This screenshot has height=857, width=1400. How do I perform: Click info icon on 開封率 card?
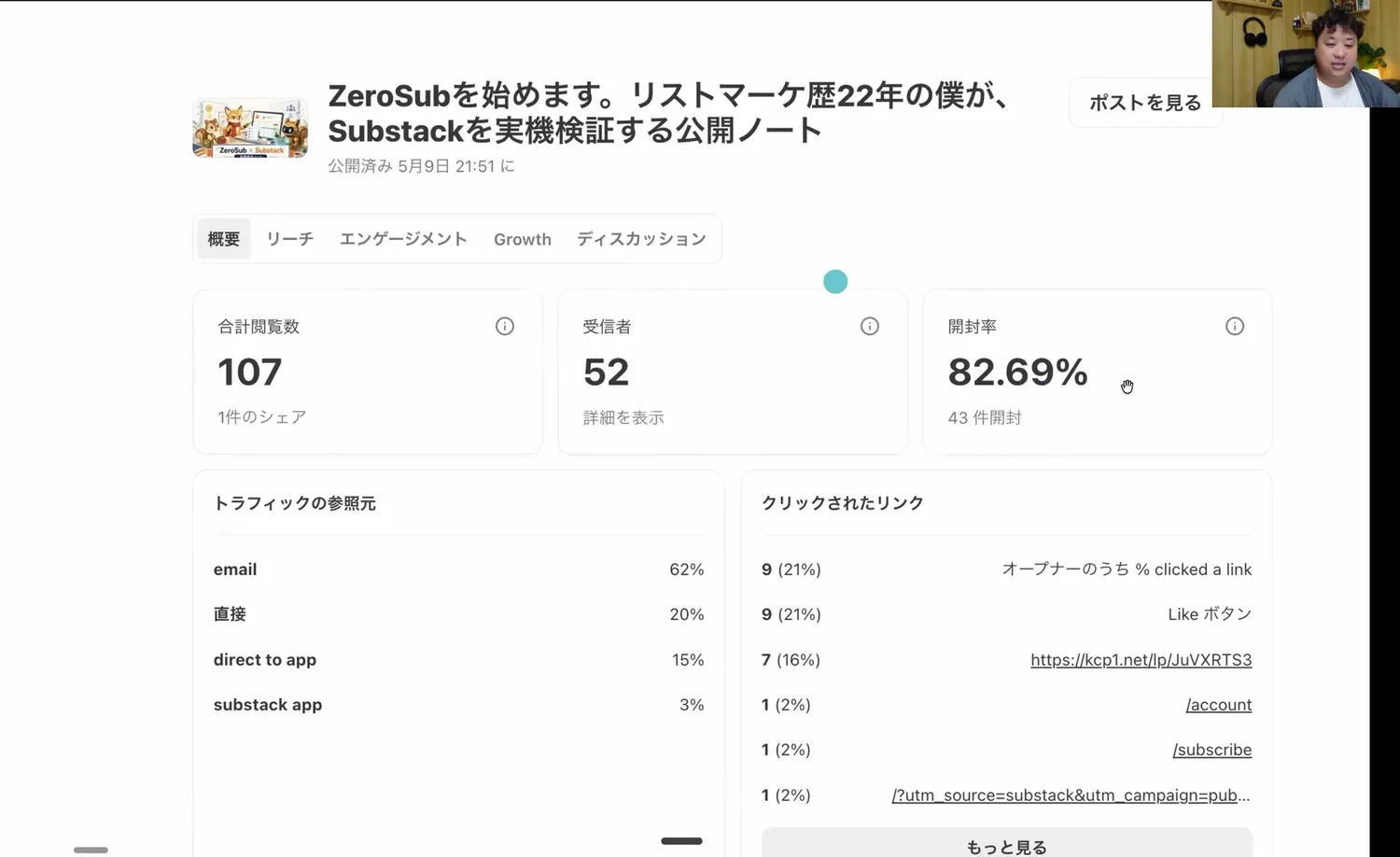[1235, 326]
